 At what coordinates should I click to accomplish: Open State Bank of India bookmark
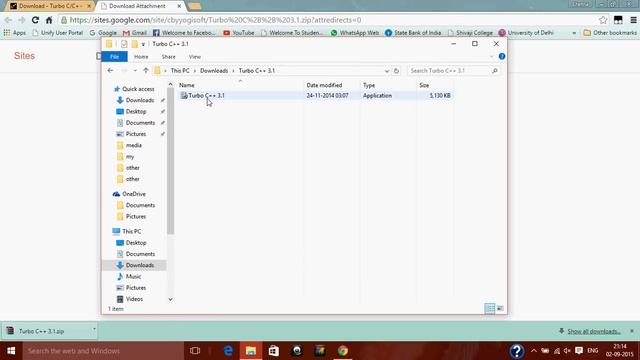(413, 33)
